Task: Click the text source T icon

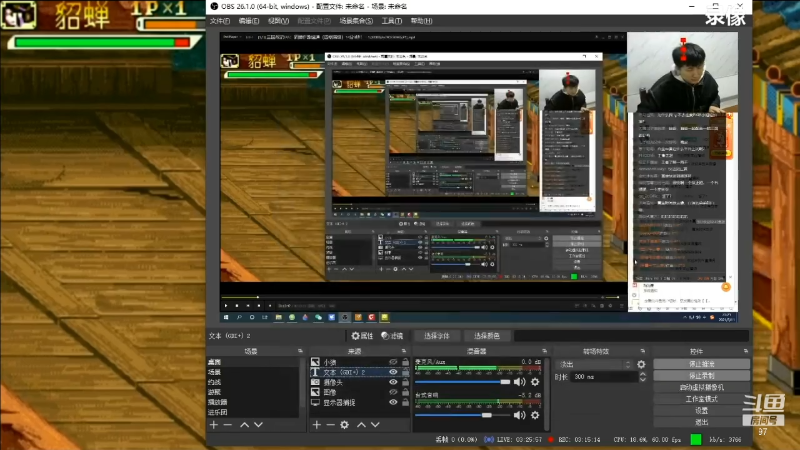Action: (315, 372)
